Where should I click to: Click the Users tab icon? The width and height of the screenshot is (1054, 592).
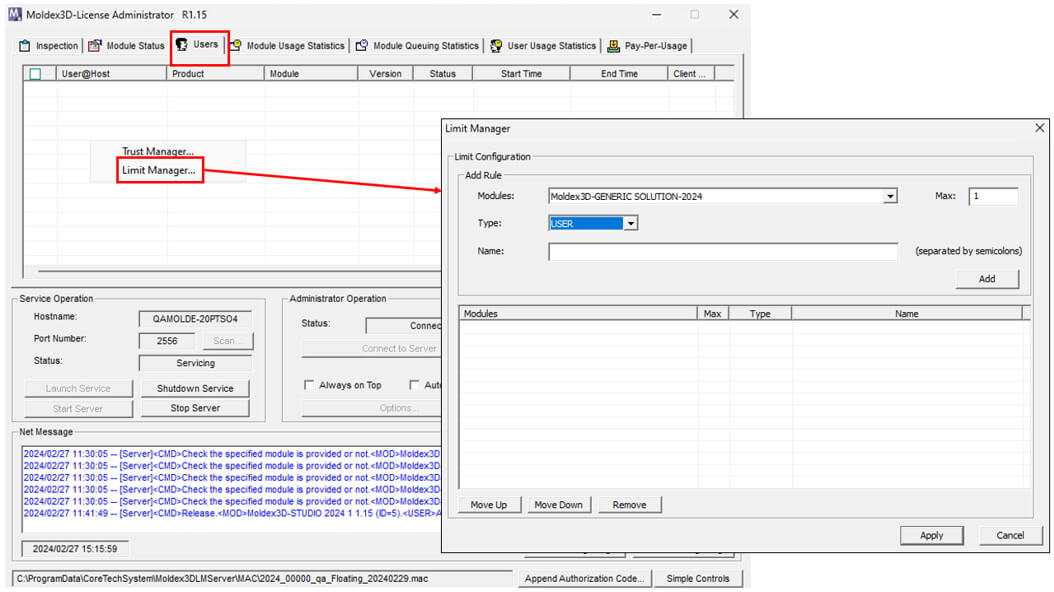182,44
